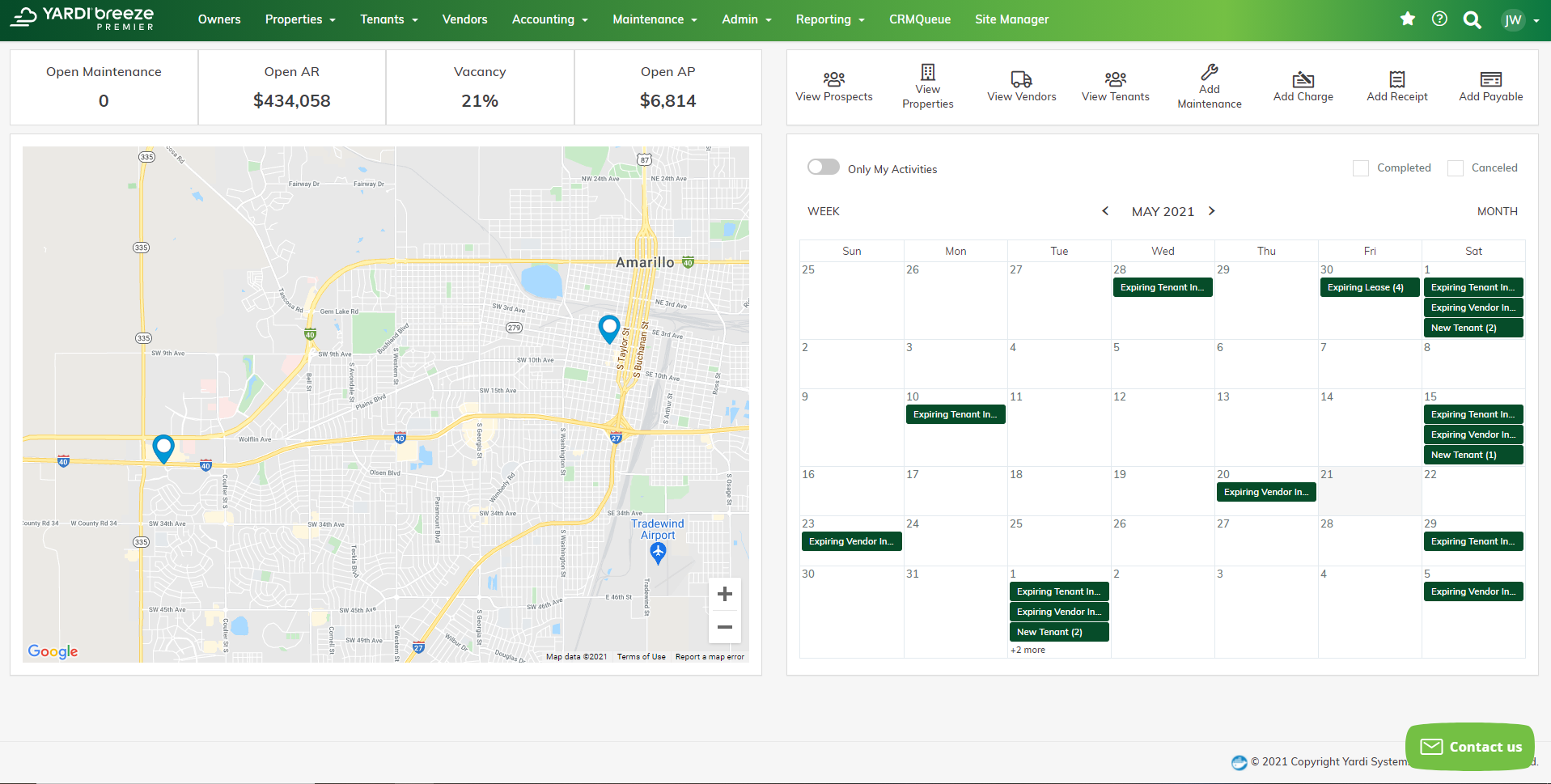The height and width of the screenshot is (784, 1551).
Task: Click the Add Receipt icon
Action: tap(1396, 79)
